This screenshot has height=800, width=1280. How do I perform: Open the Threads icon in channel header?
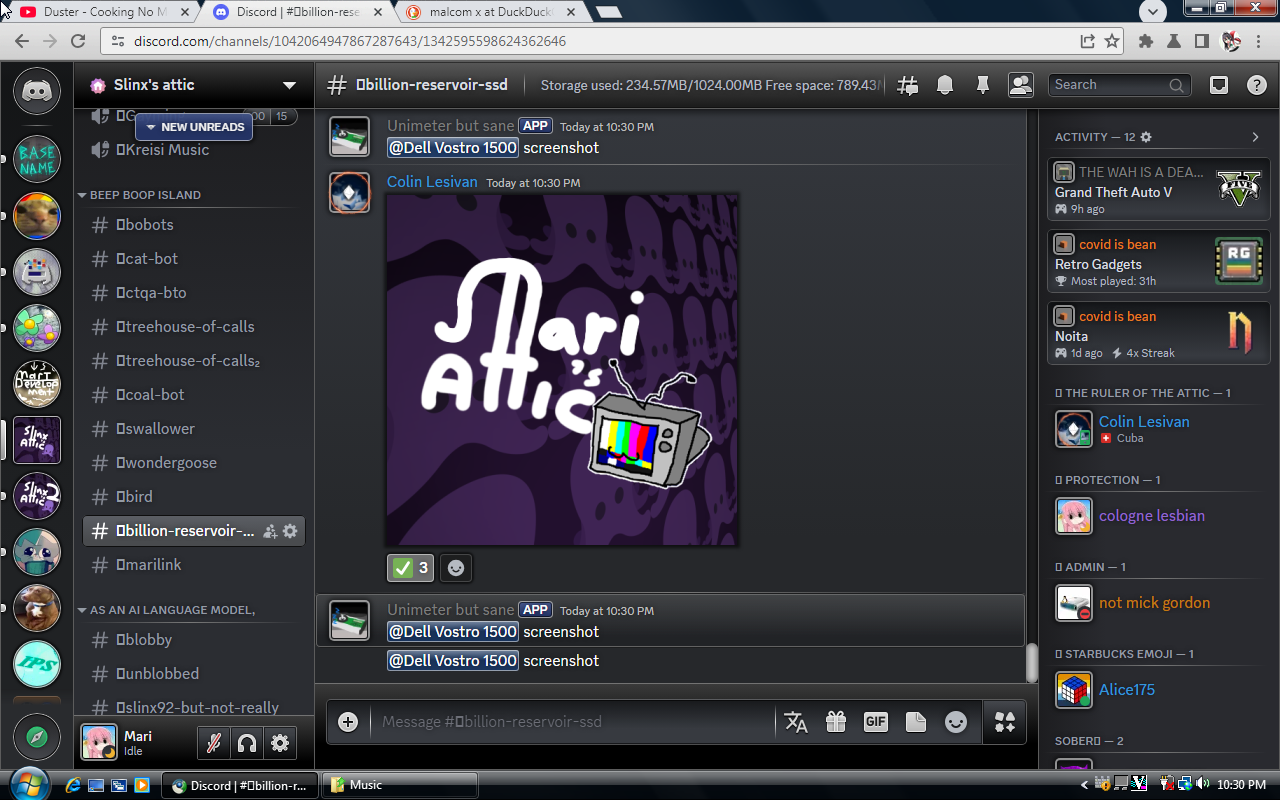(x=908, y=85)
